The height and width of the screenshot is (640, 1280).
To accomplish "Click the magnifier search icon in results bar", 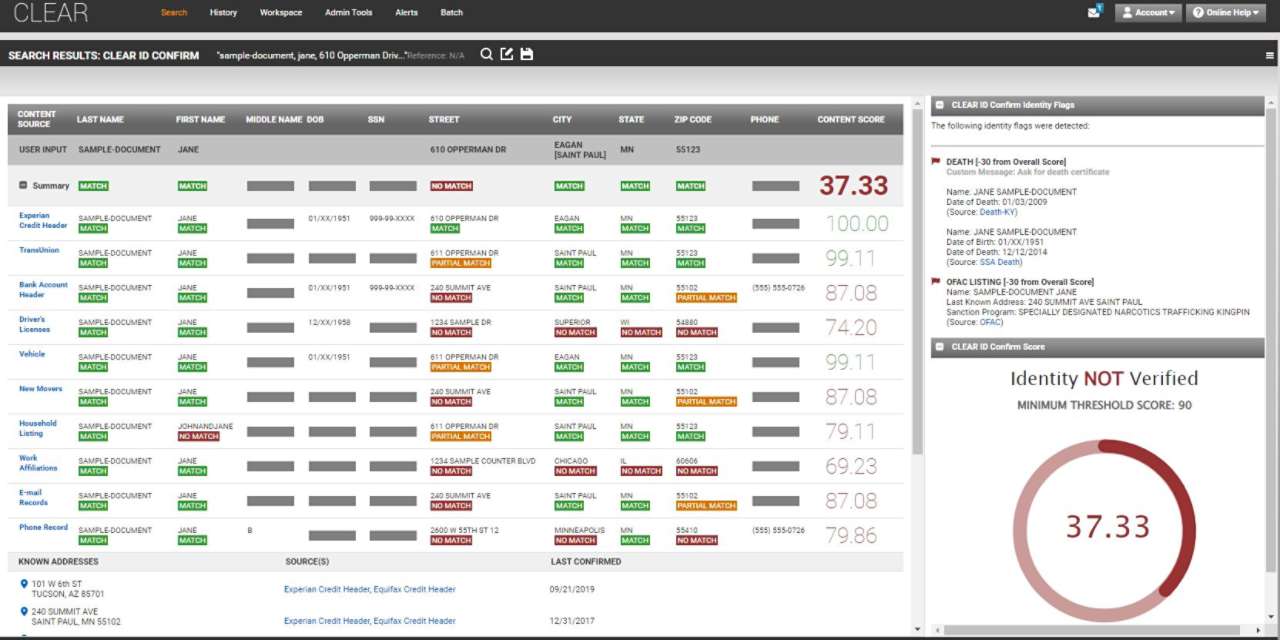I will [x=486, y=54].
